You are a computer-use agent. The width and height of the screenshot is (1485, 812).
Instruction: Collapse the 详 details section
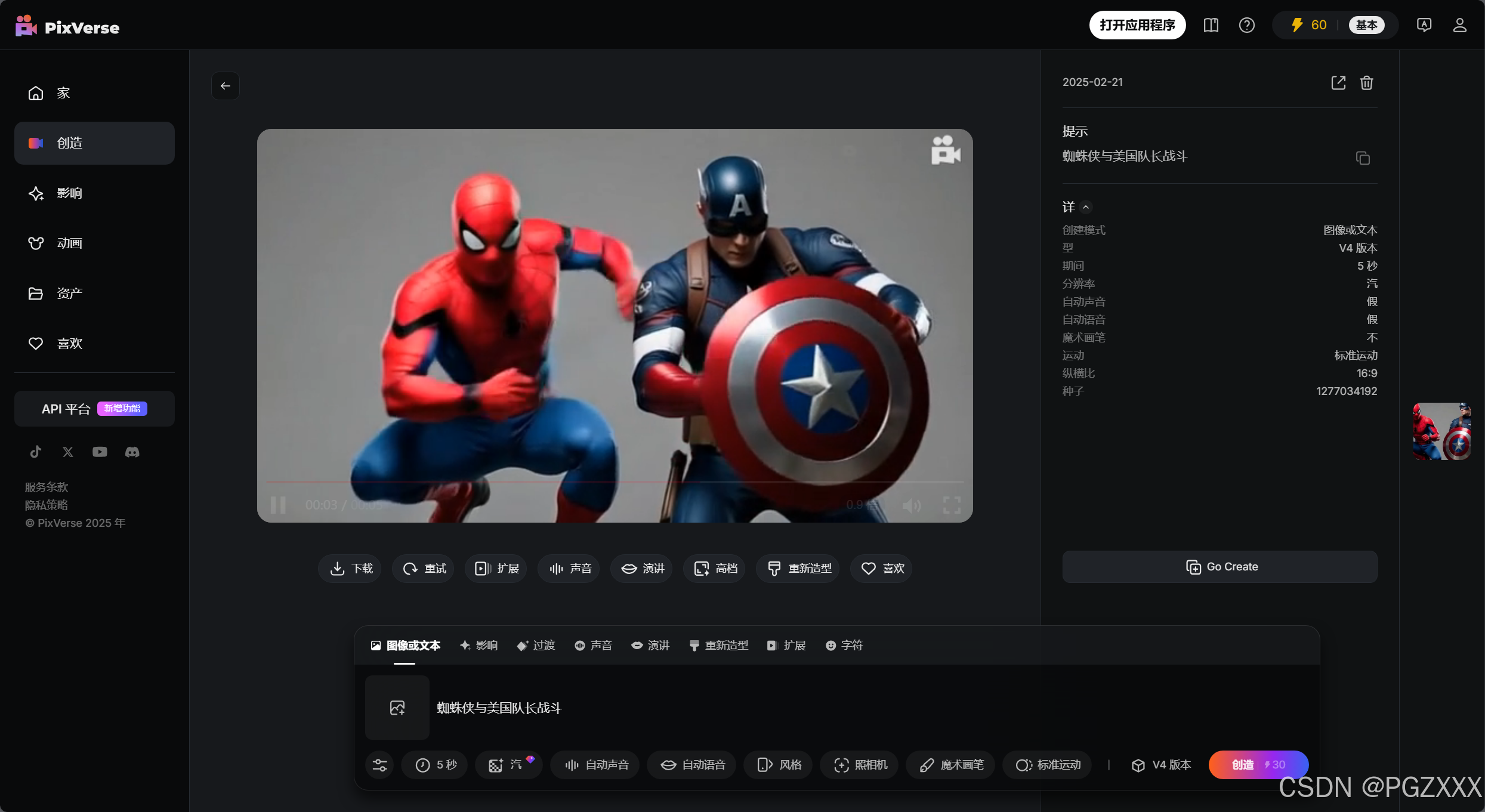(1086, 207)
